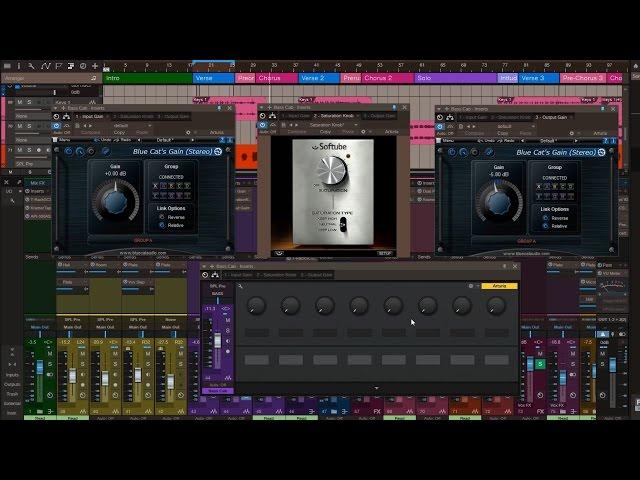Screen dimensions: 640x480
Task: Select Reverse option in right Blue Cat
Action: tap(546, 218)
